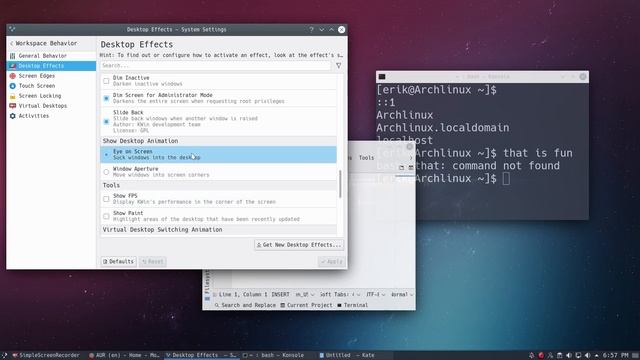Open the application launcher in the panel

(4, 356)
